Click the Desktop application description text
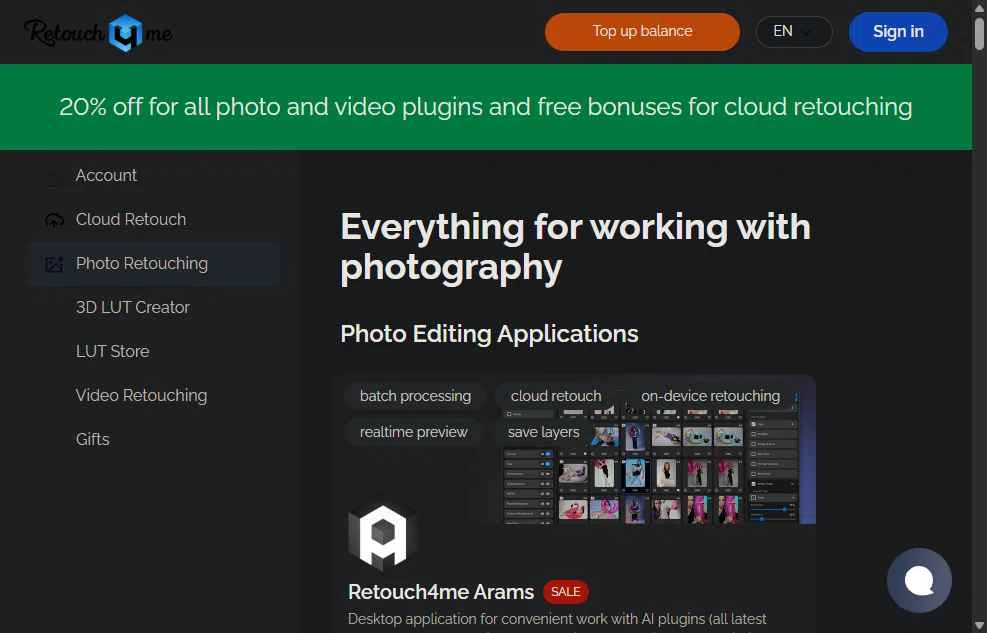 pyautogui.click(x=557, y=620)
